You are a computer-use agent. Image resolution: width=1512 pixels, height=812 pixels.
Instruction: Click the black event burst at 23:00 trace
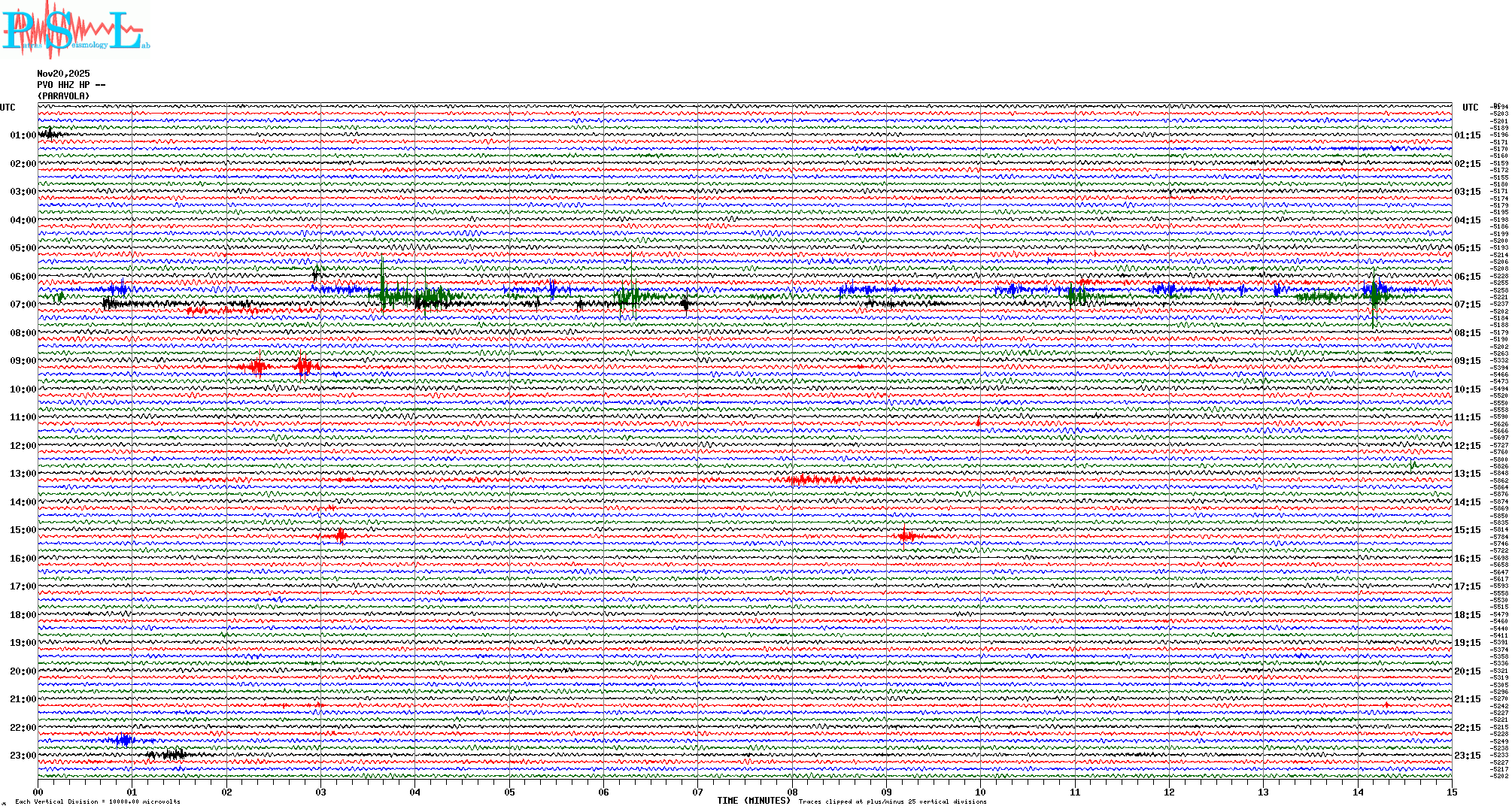(173, 754)
